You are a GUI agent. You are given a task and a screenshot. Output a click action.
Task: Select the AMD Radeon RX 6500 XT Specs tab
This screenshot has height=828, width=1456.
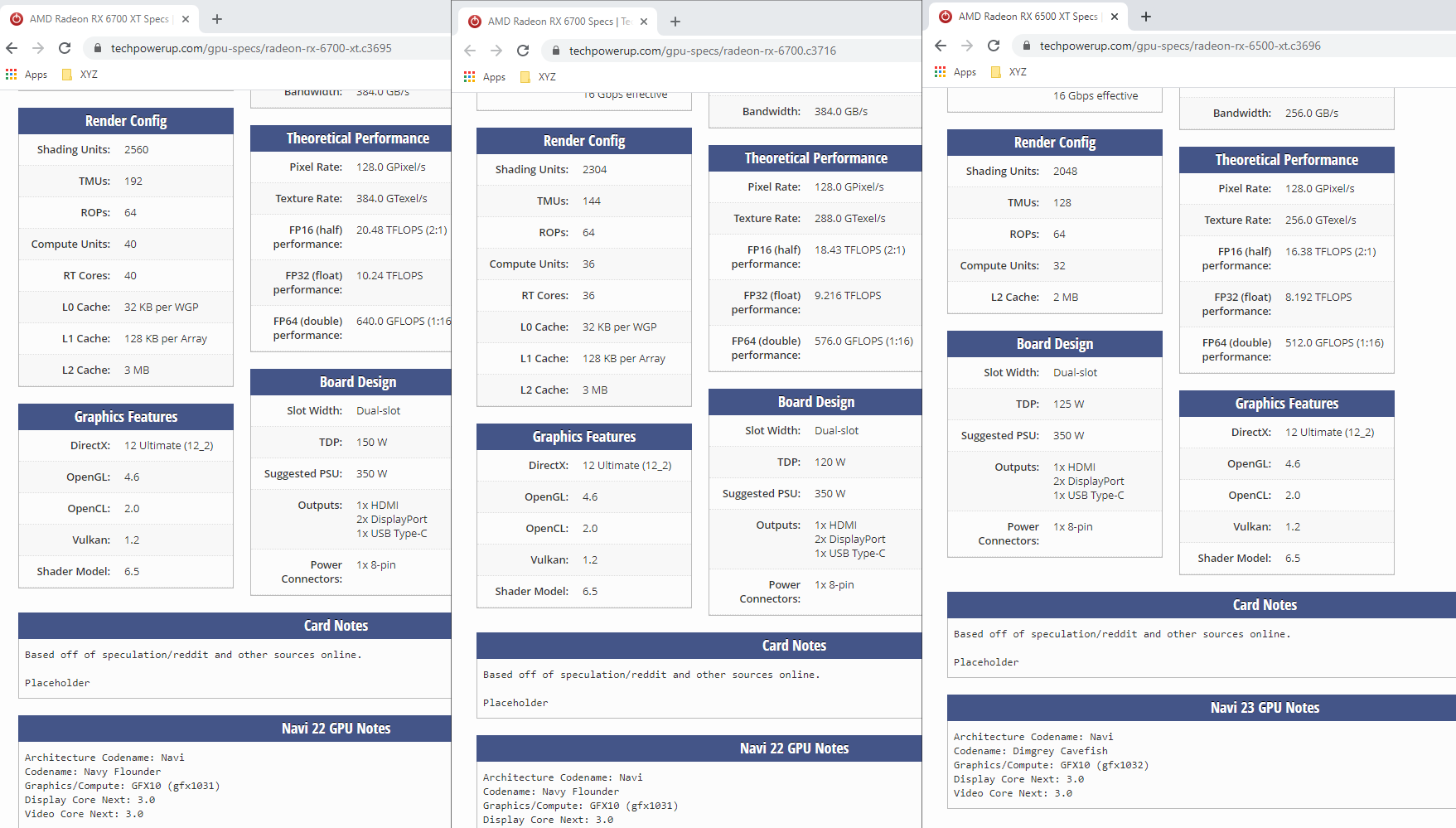[1028, 17]
